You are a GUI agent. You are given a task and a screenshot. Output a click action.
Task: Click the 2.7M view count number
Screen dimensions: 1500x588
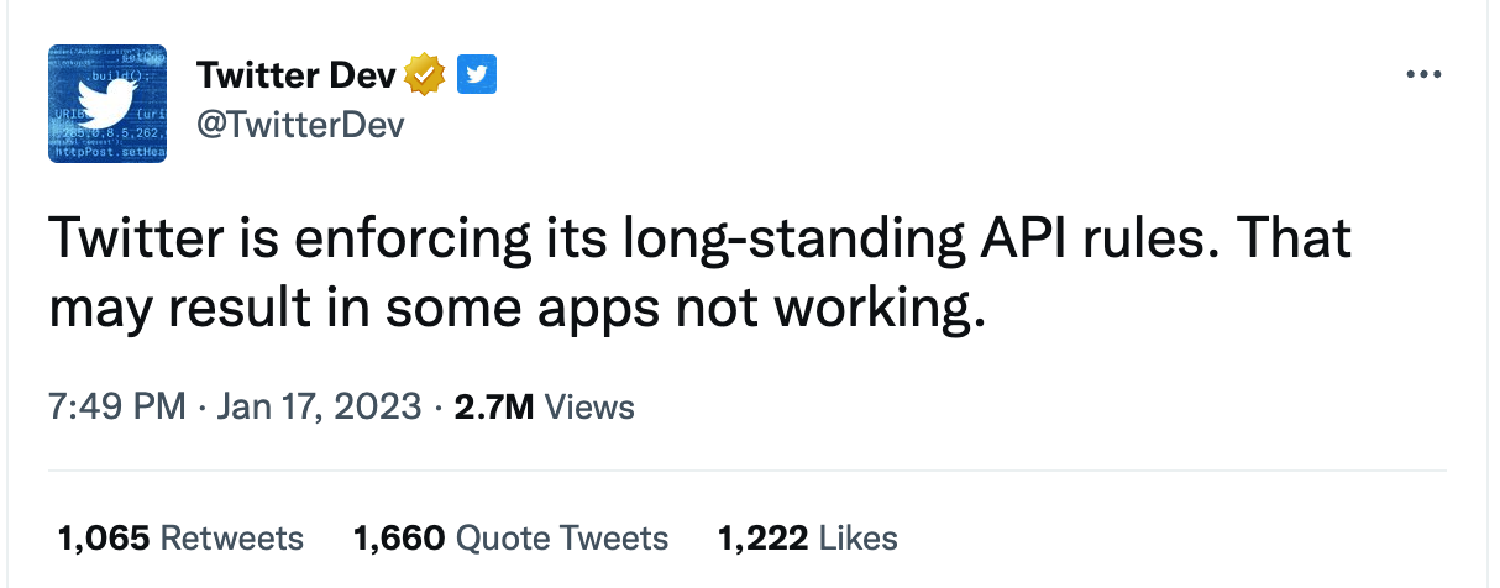click(494, 408)
